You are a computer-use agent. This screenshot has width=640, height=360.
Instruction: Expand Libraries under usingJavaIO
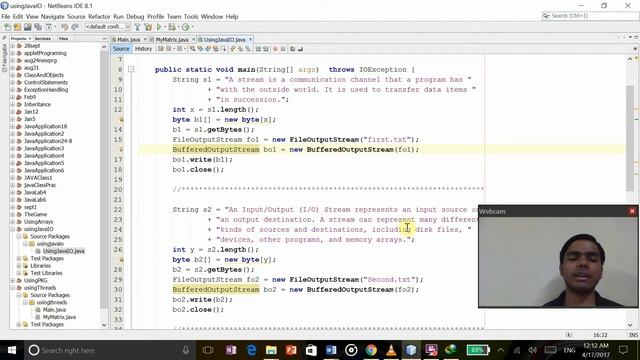coord(19,266)
